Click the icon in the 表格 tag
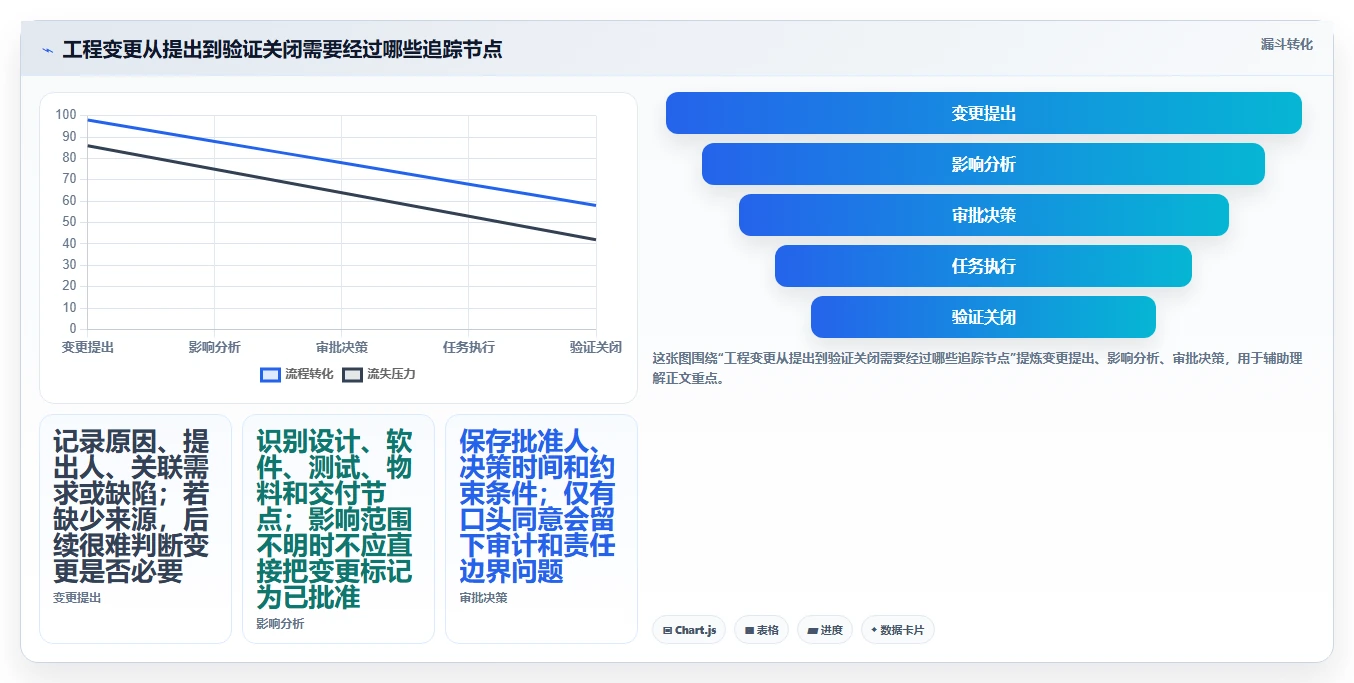This screenshot has width=1354, height=683. (x=749, y=630)
